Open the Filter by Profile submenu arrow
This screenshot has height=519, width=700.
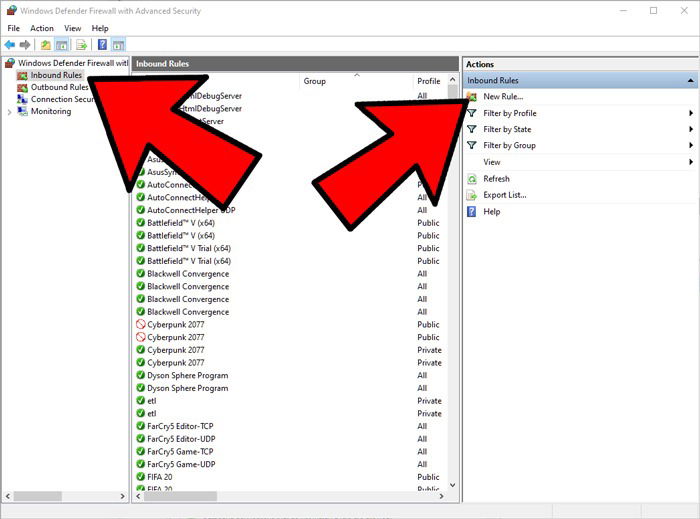coord(691,113)
